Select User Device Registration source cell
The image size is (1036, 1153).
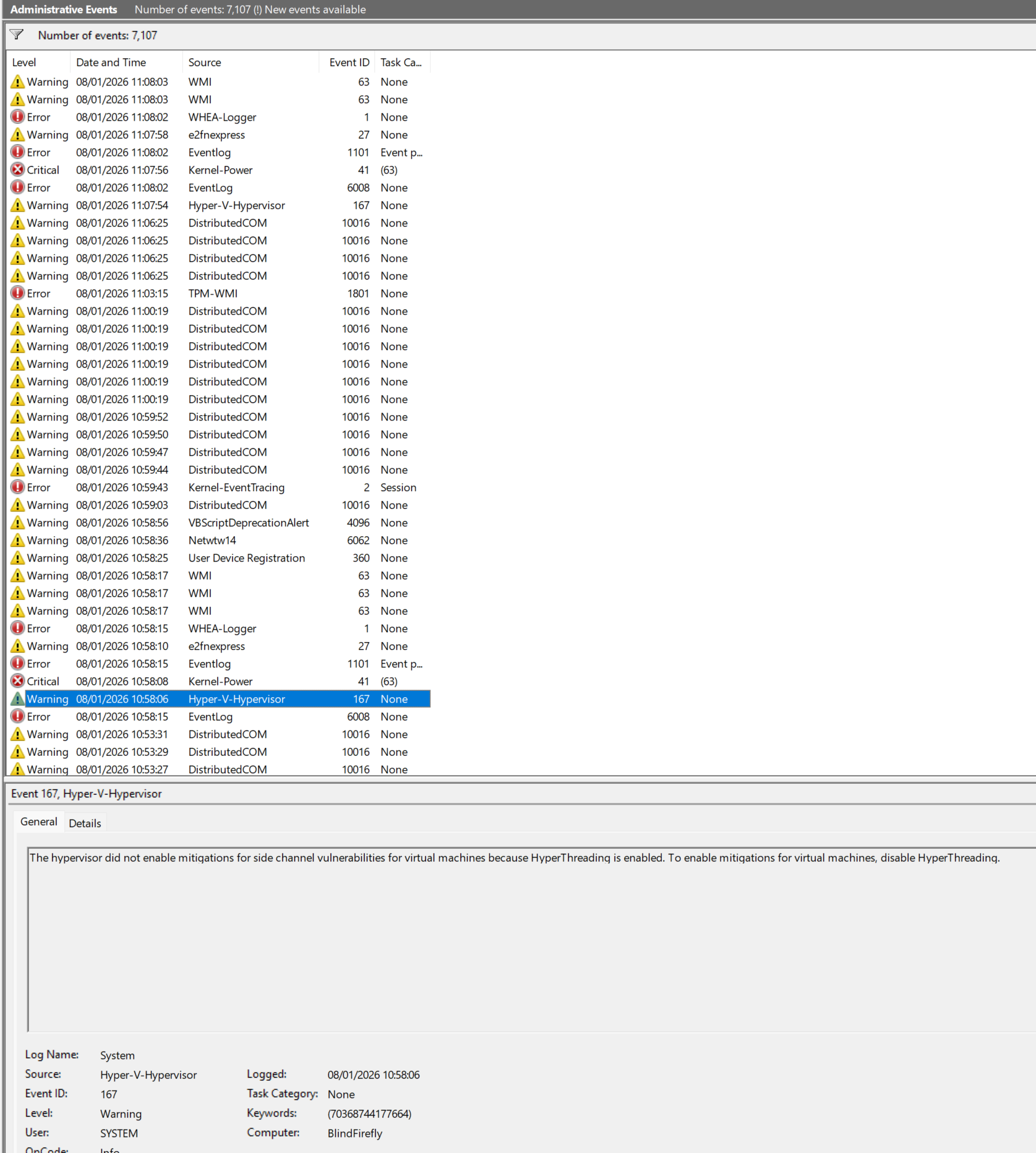[x=247, y=558]
